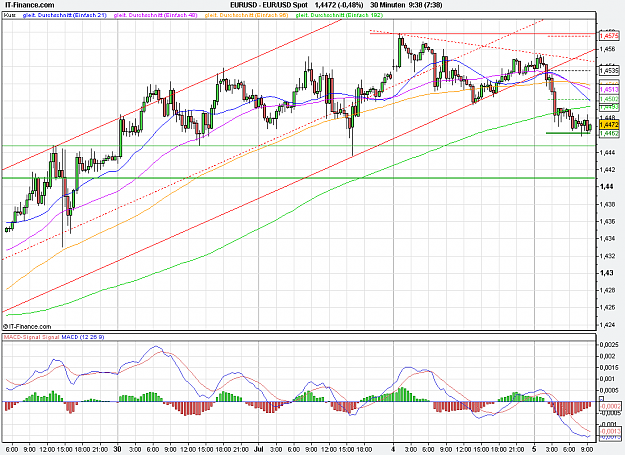
Task: Click the Kurs legend label
Action: (x=10, y=15)
